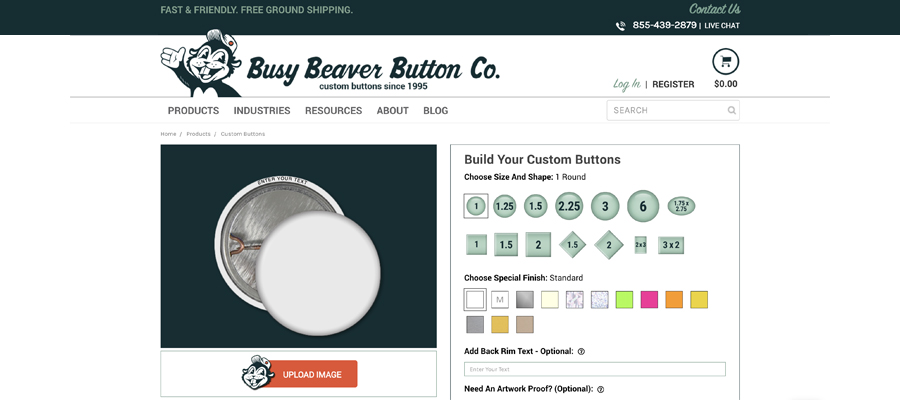Pick the 1.75 x 2.75 oval shape
900x400 pixels.
681,206
